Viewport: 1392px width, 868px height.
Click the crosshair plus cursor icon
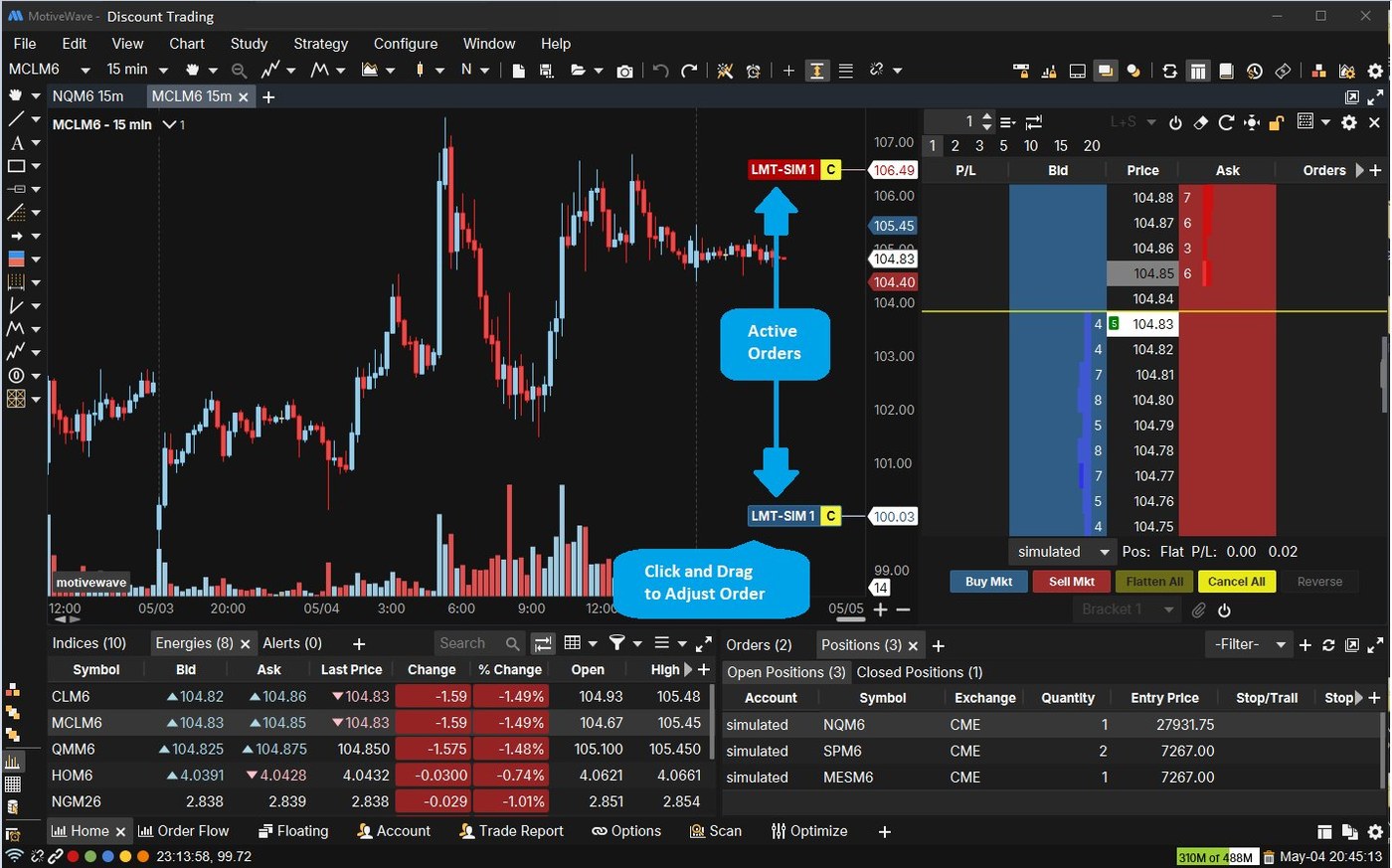788,71
